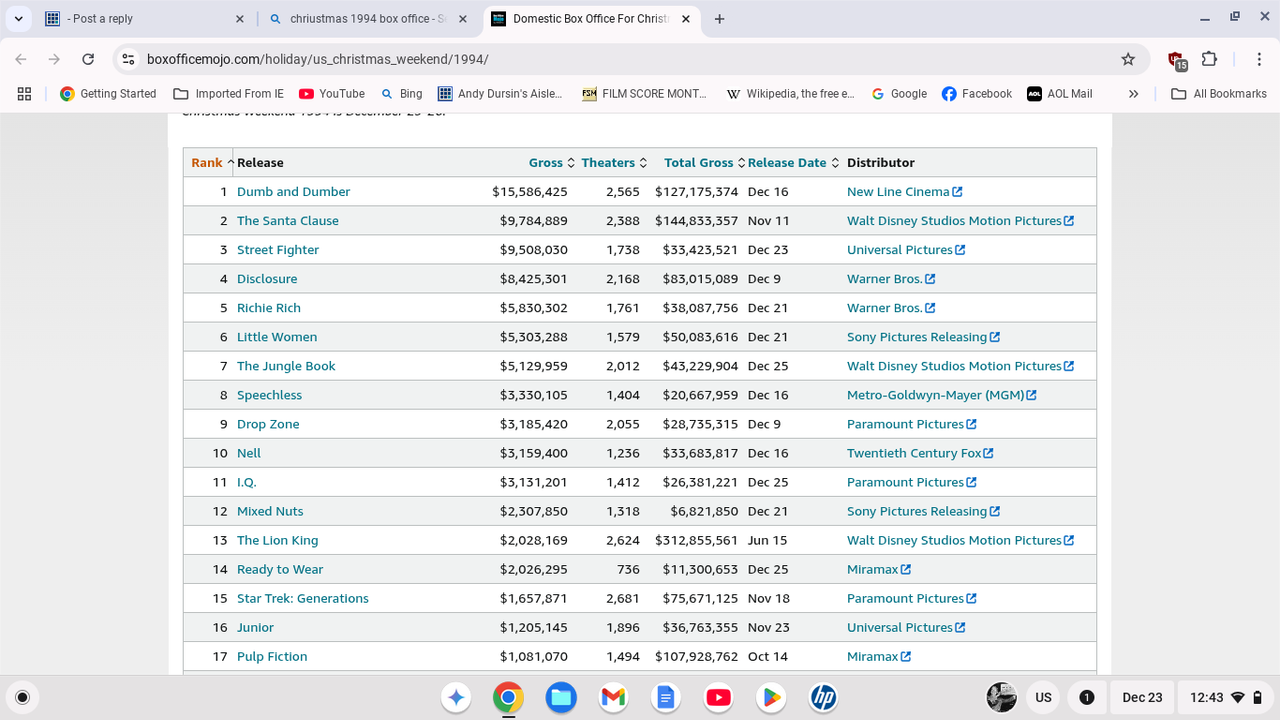Open the Apps grid in bookmarks bar
This screenshot has width=1280, height=720.
pos(25,93)
